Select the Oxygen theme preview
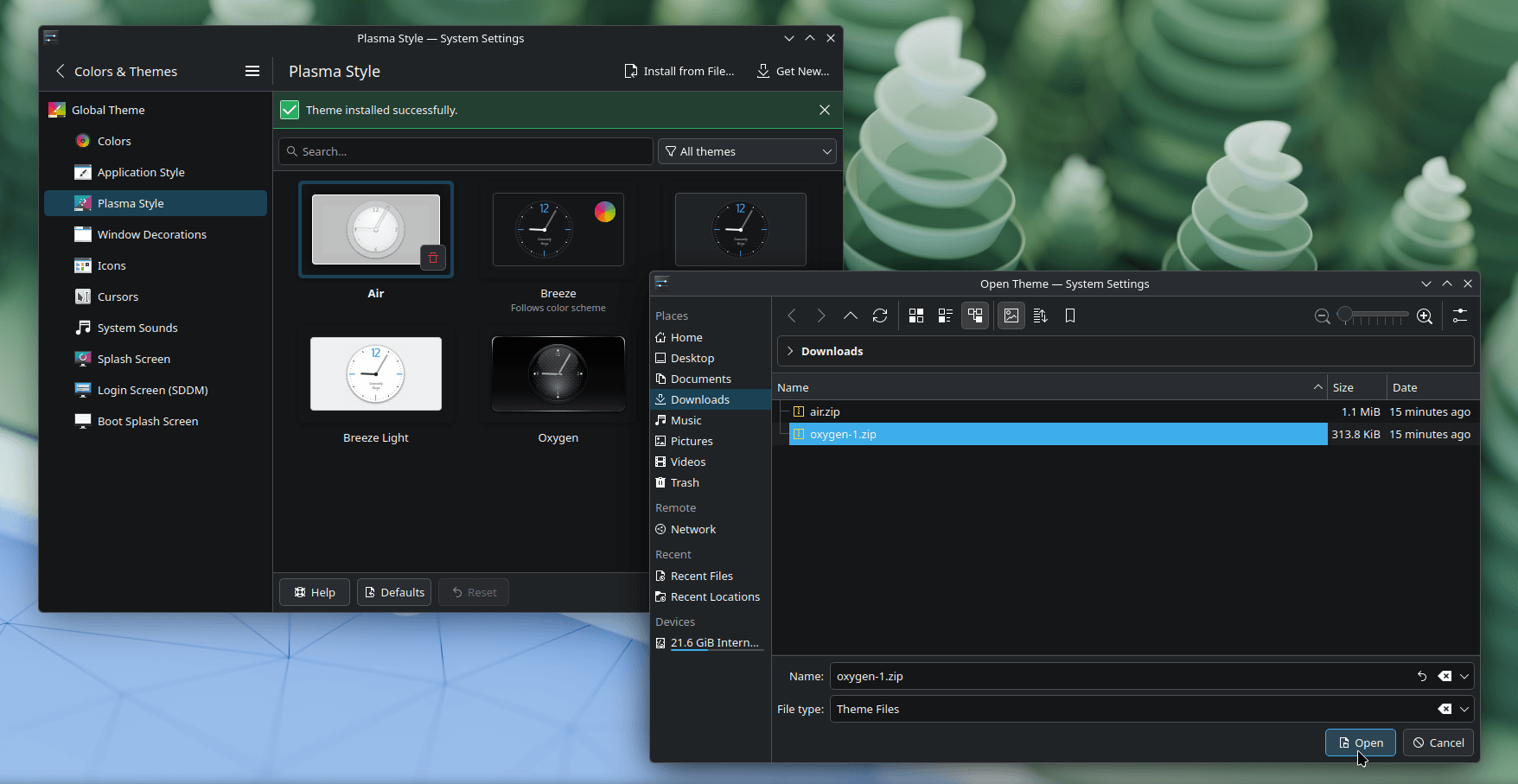Screen dimensions: 1518x784 (x=558, y=373)
